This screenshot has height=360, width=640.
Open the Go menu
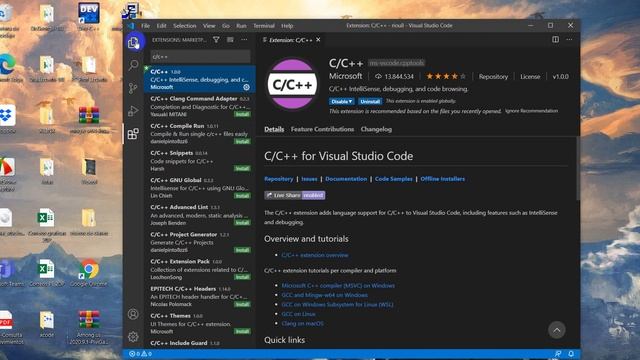point(226,26)
